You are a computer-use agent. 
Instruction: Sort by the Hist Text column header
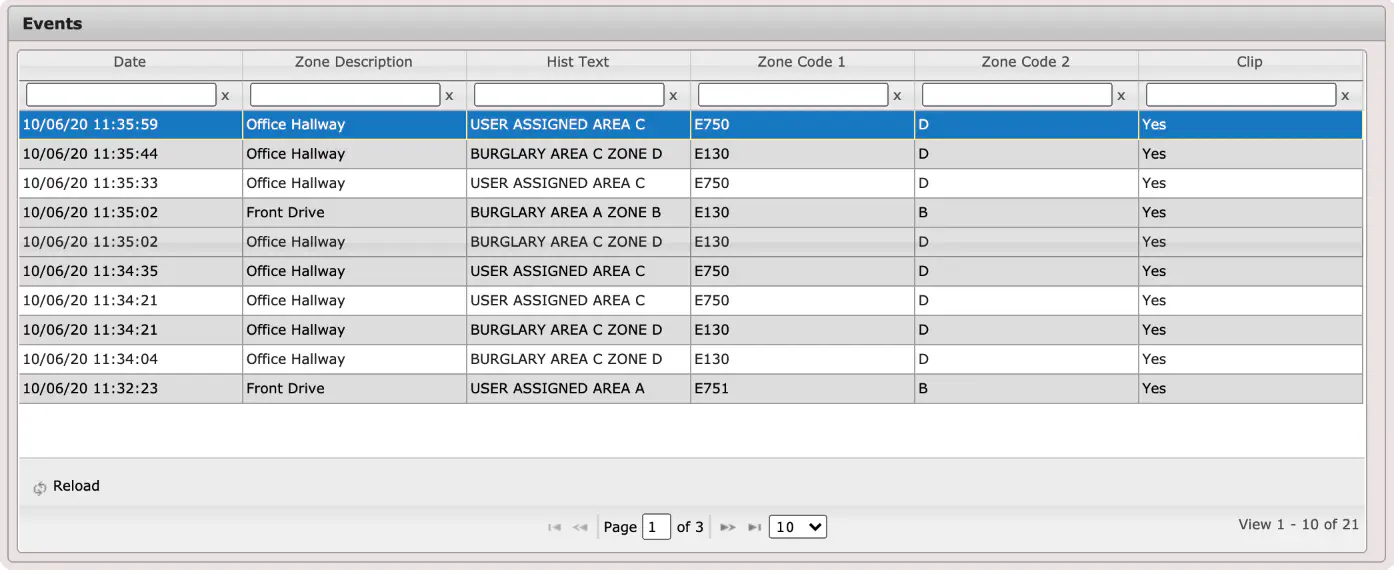coord(578,62)
